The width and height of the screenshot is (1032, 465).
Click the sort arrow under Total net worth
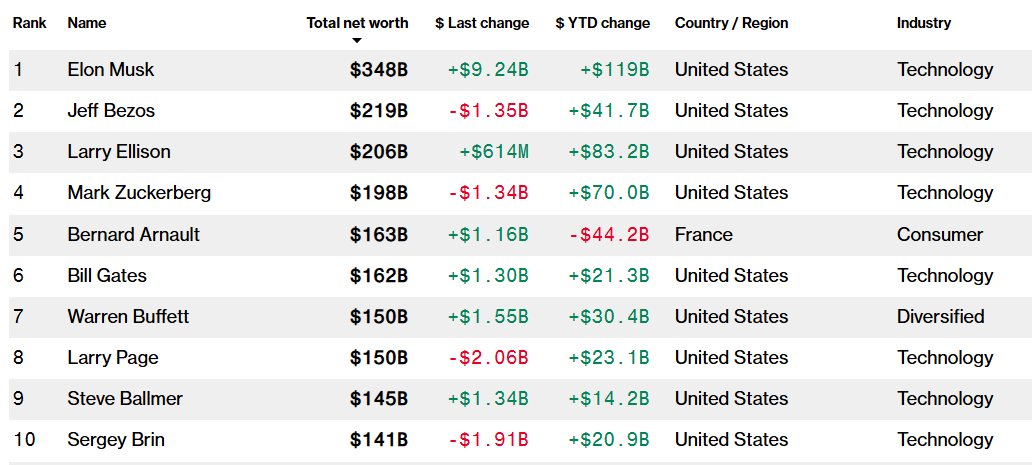357,41
